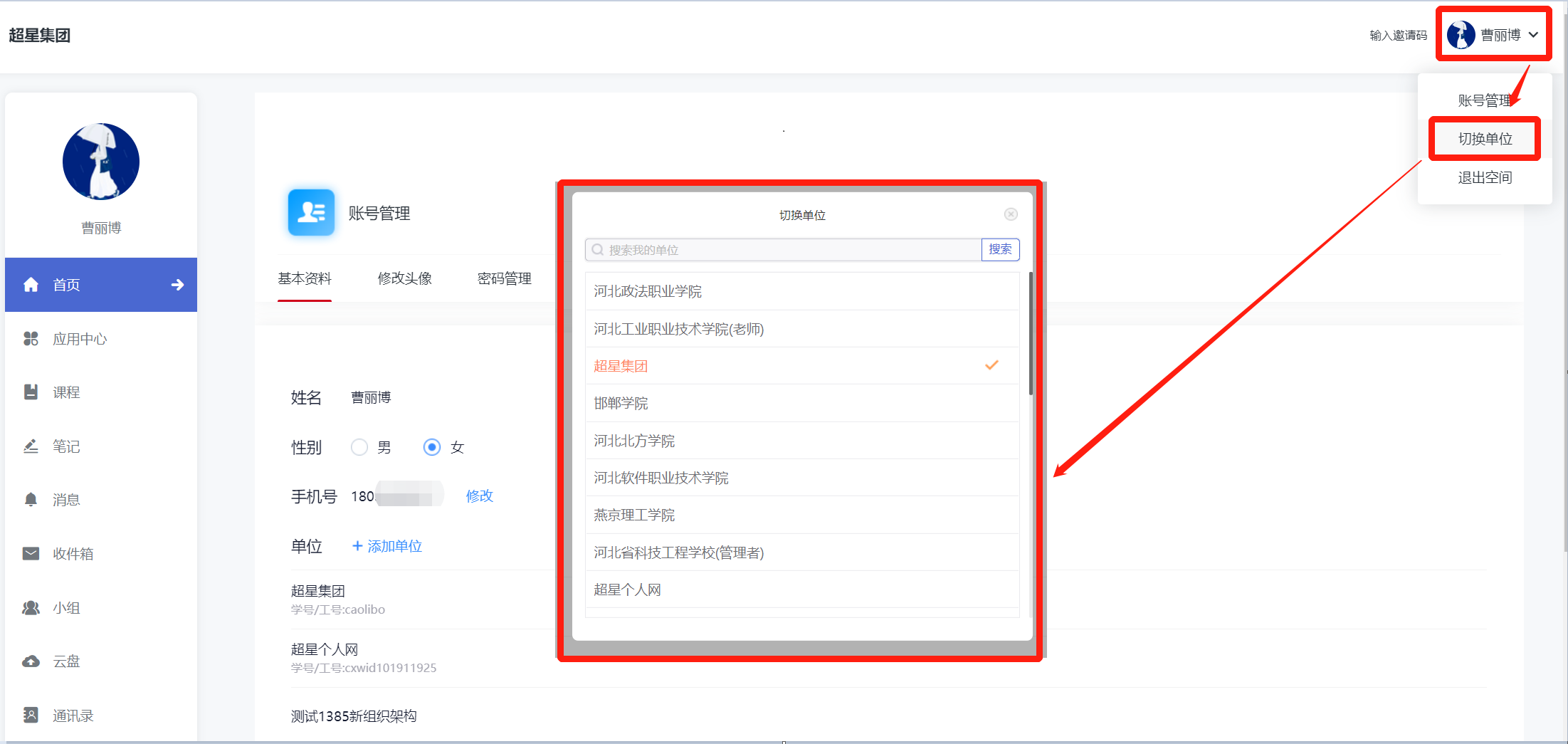Select 河北政法职业学院 from unit list
The height and width of the screenshot is (744, 1568).
tap(802, 291)
